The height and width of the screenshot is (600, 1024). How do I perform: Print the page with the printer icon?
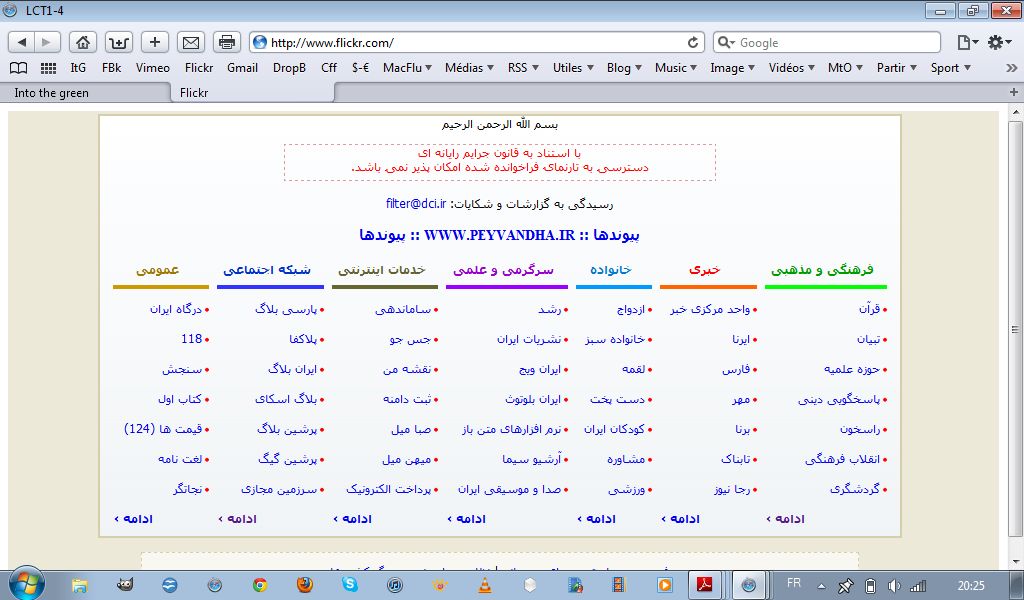tap(227, 42)
